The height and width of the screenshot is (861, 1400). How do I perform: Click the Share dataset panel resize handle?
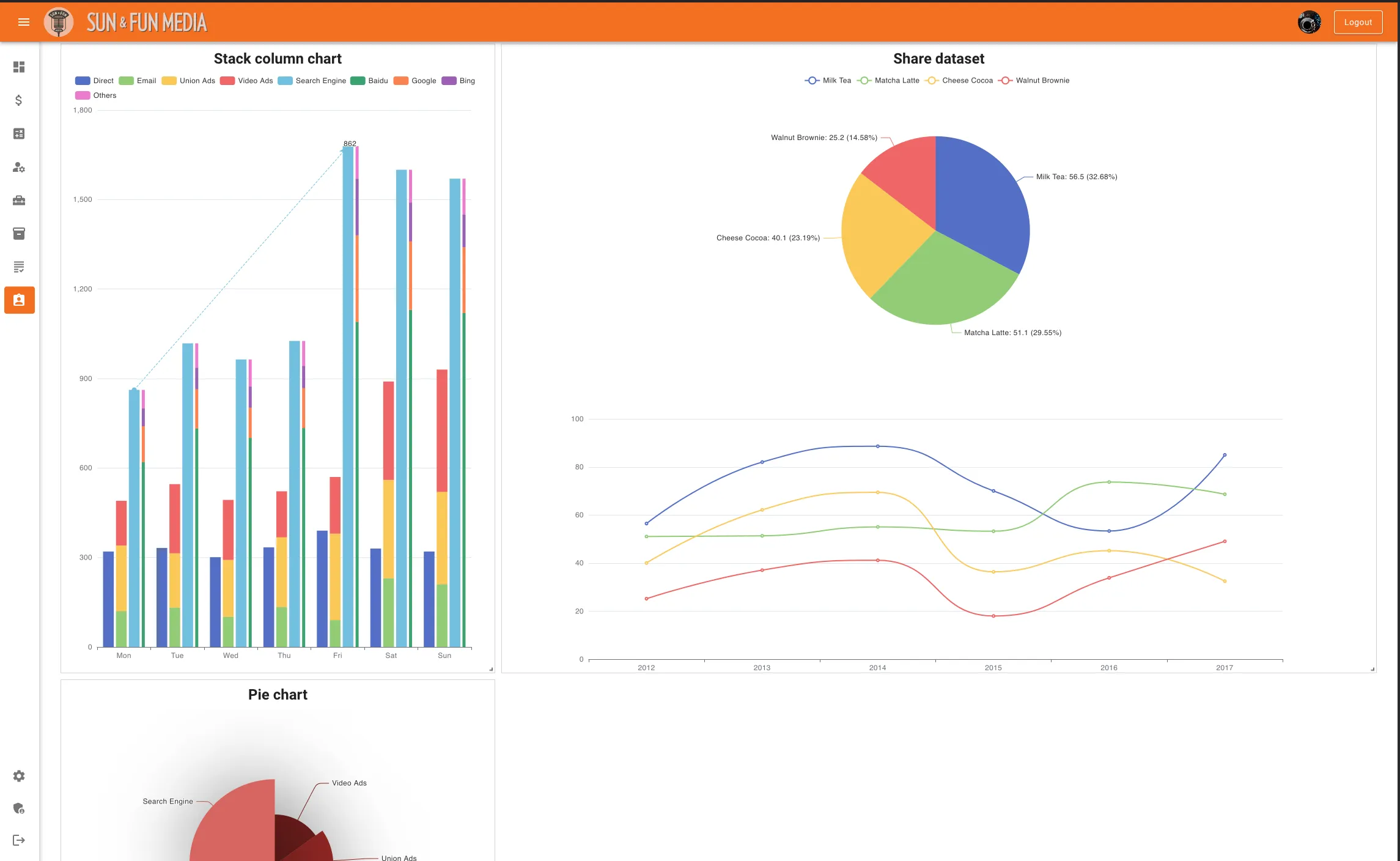click(1372, 669)
